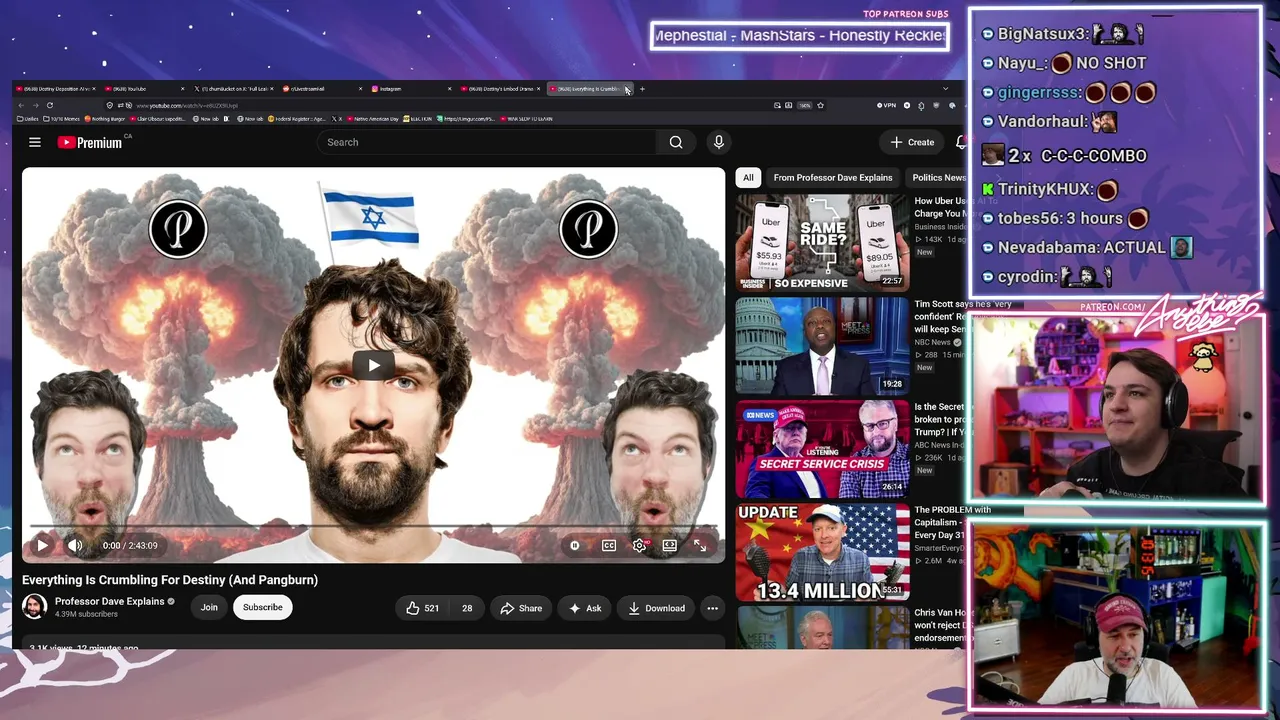The width and height of the screenshot is (1280, 720).
Task: Dislike the video showing 28
Action: tap(466, 608)
